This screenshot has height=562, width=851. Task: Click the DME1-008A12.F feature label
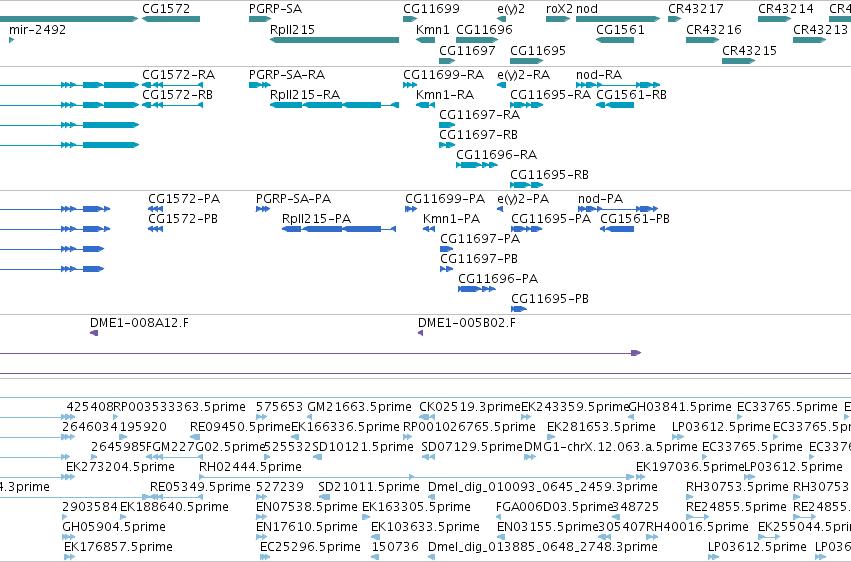point(139,323)
